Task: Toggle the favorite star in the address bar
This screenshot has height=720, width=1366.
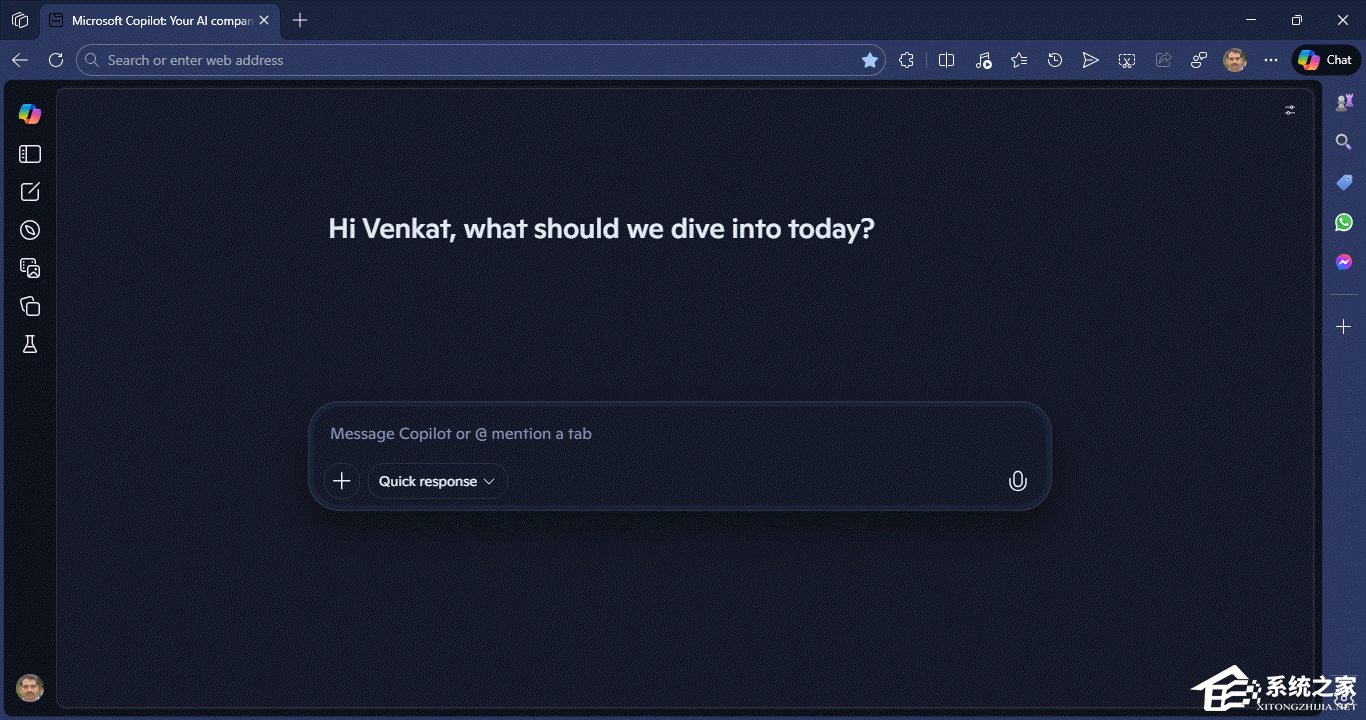Action: (x=870, y=60)
